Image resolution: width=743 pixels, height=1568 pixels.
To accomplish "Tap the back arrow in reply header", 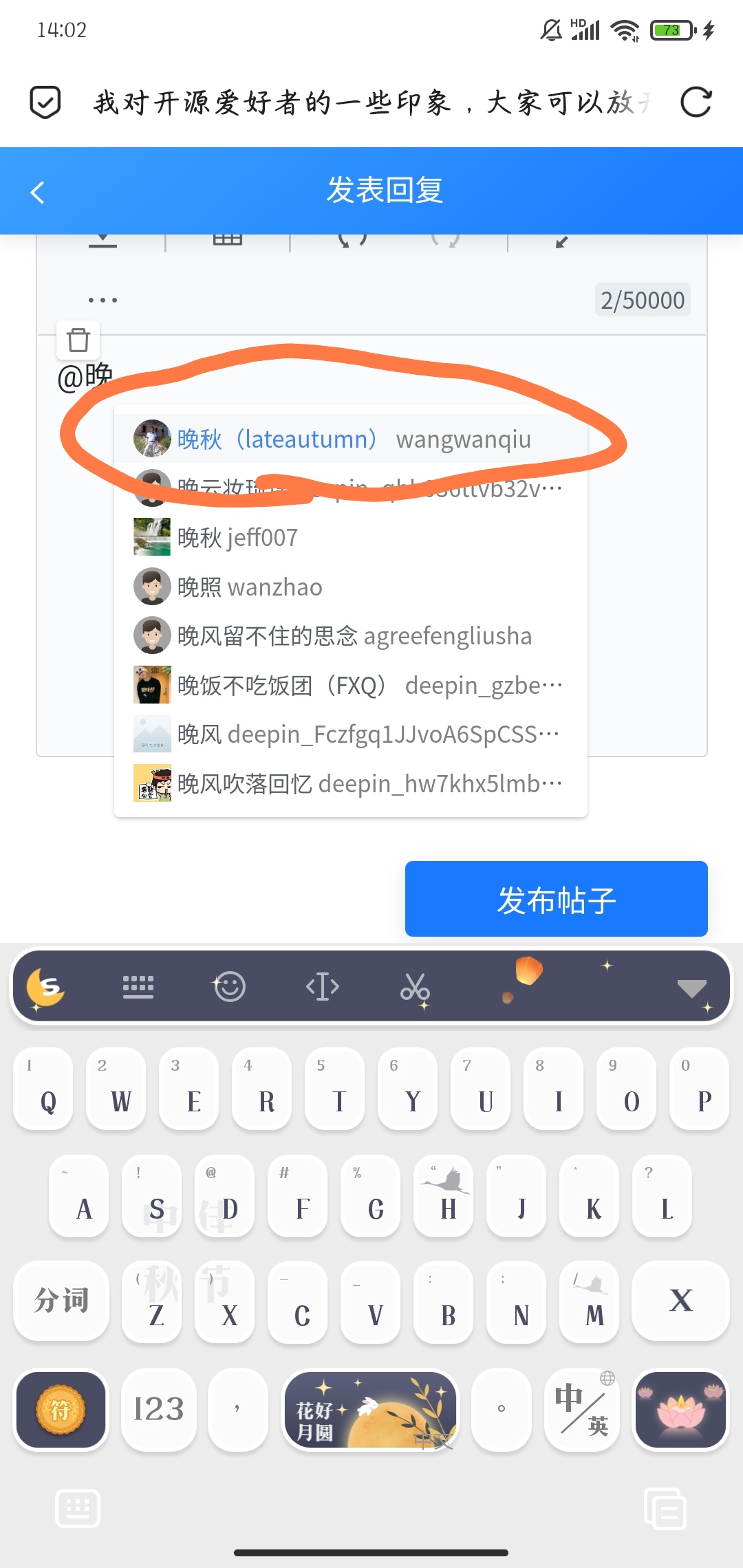I will (x=38, y=192).
